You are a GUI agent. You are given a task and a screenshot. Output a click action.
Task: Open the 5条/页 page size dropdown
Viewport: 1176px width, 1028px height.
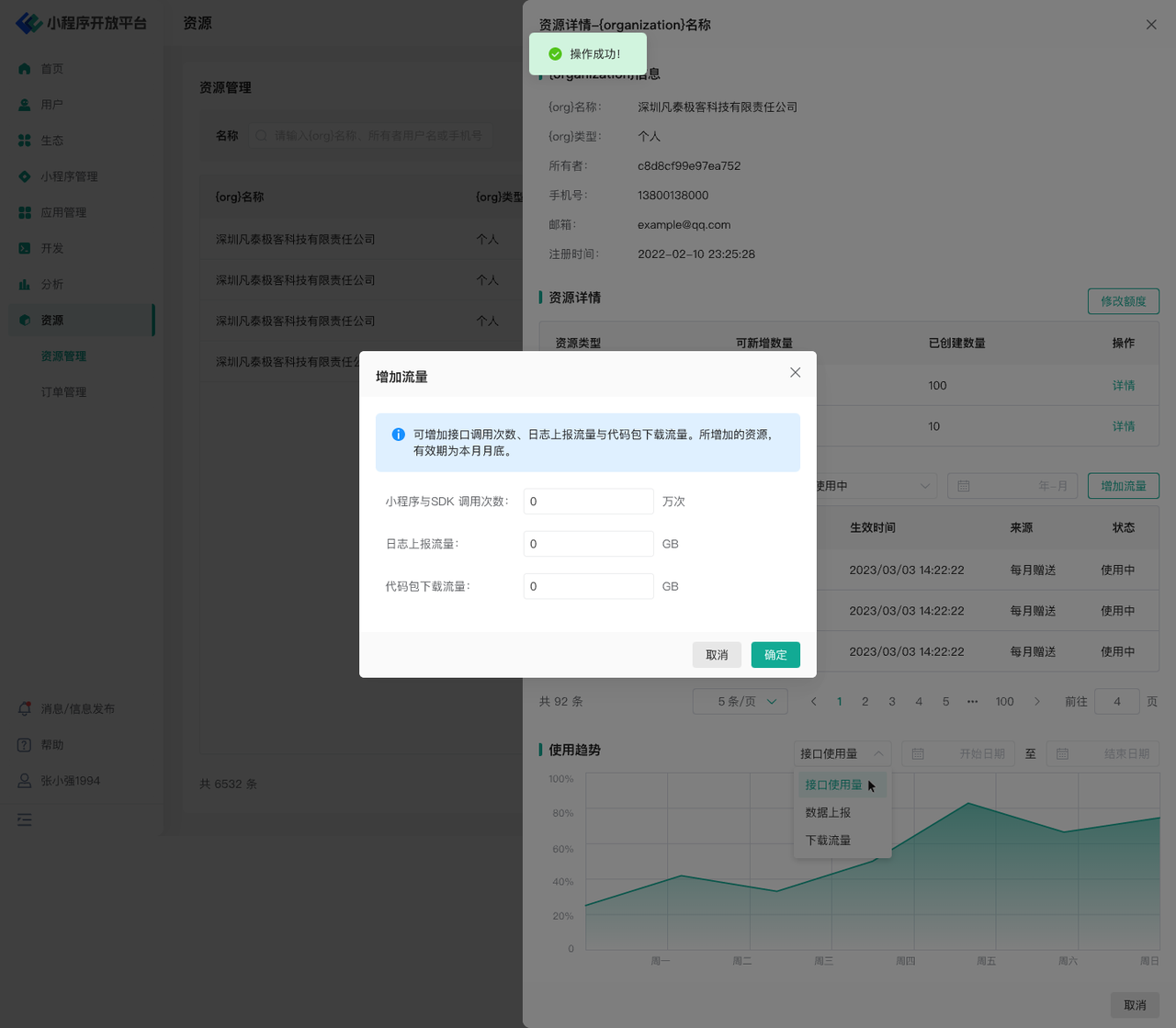(741, 702)
